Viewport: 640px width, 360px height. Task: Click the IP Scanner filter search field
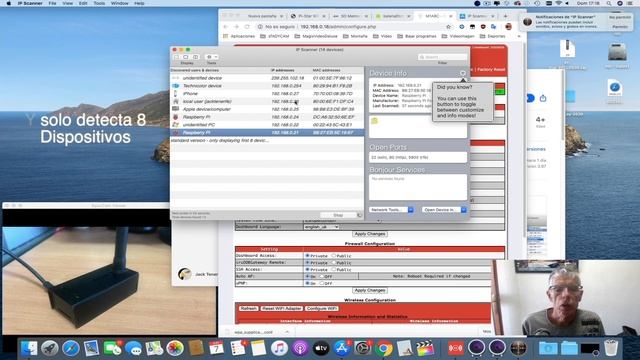(x=442, y=57)
